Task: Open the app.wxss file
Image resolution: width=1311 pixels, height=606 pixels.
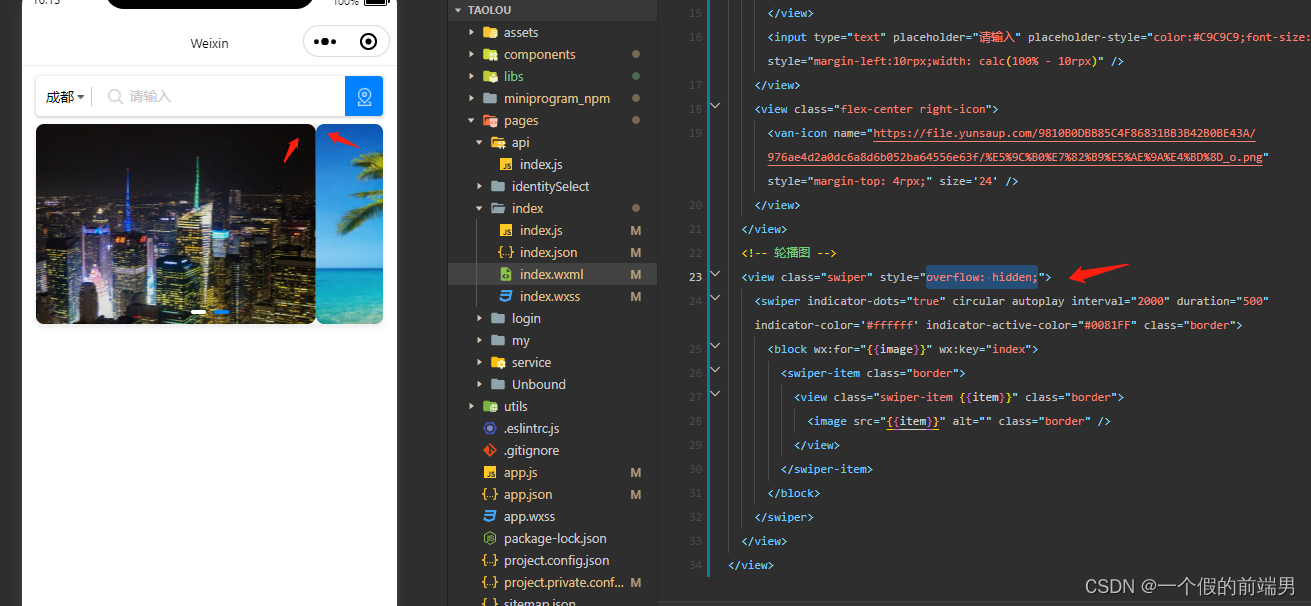Action: [529, 516]
